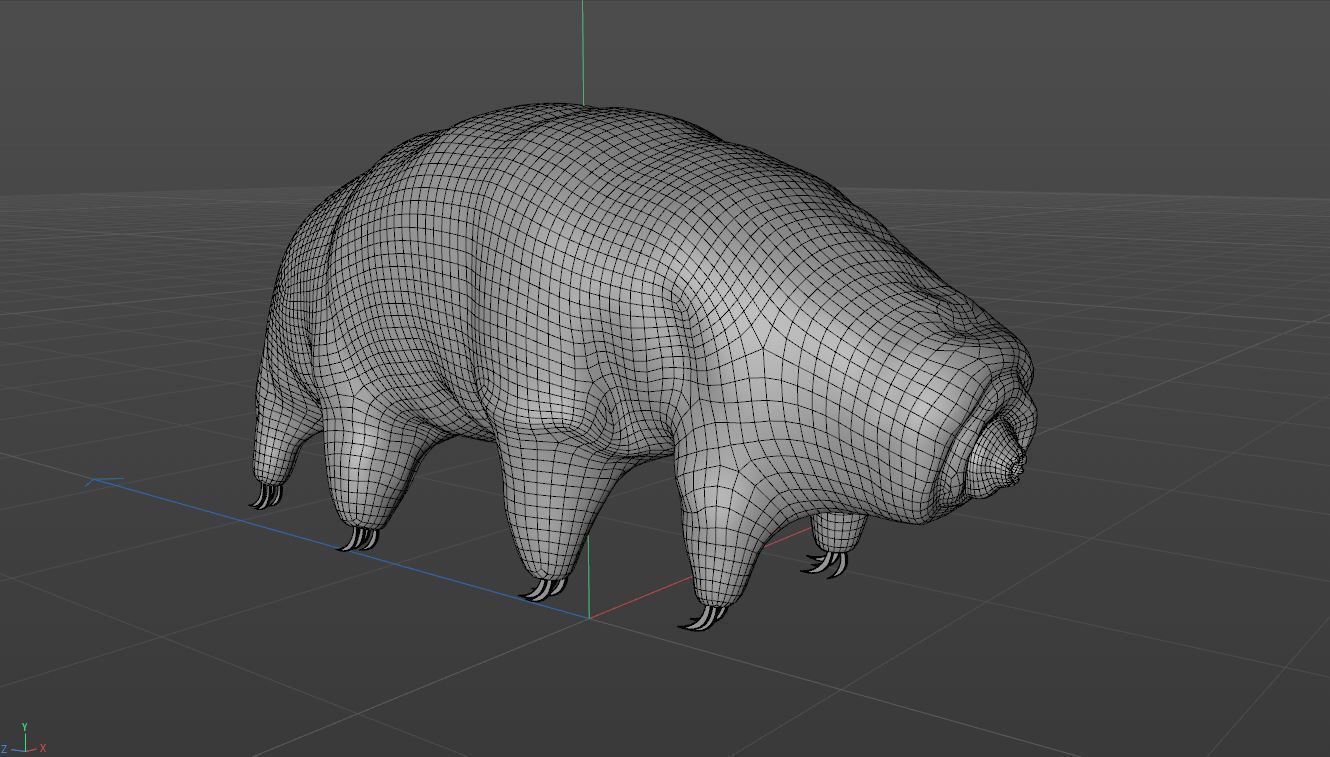Click the green Y axis gizmo label
This screenshot has height=757, width=1330.
tap(24, 728)
